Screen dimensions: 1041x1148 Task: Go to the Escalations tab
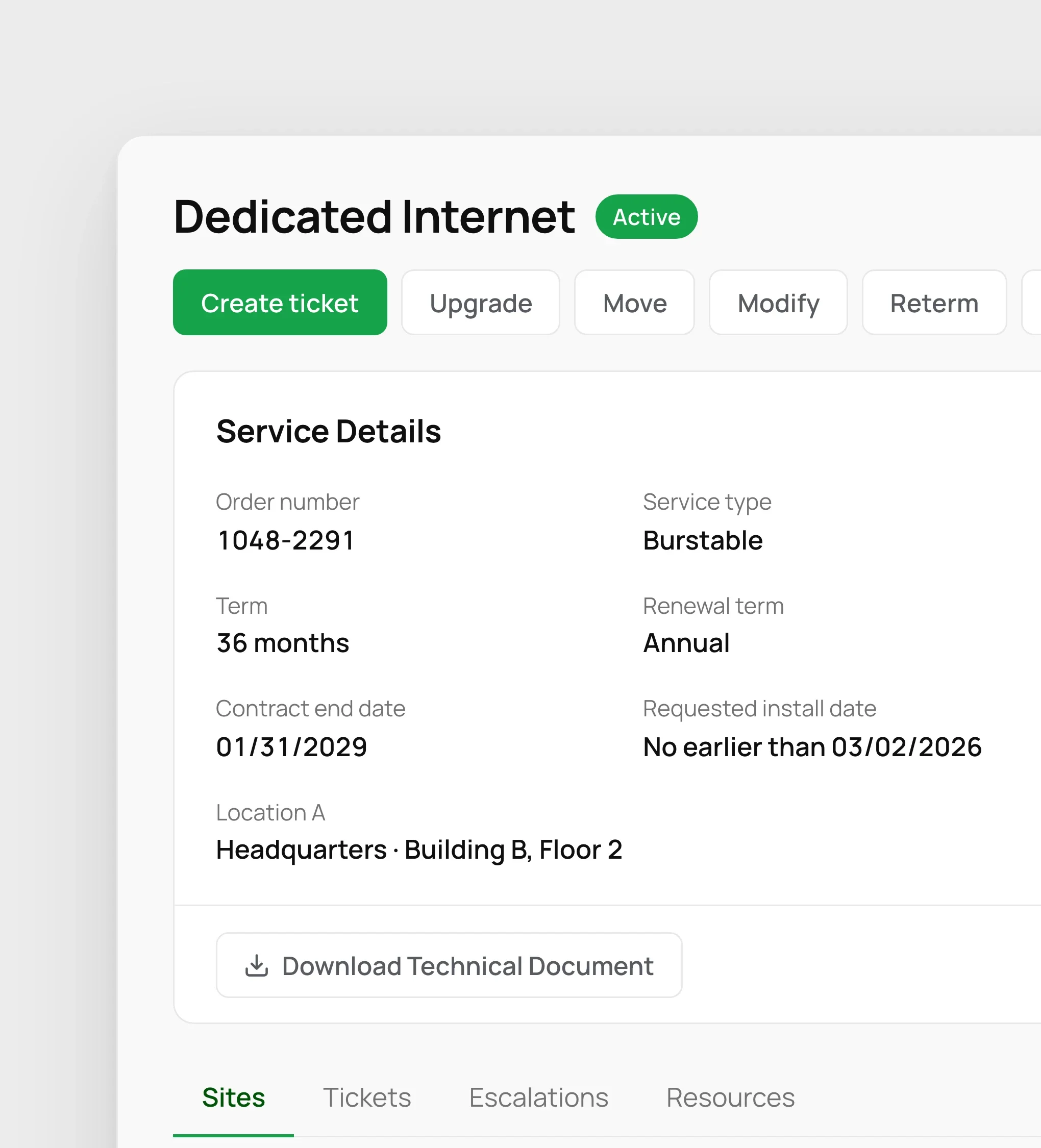pyautogui.click(x=539, y=1097)
